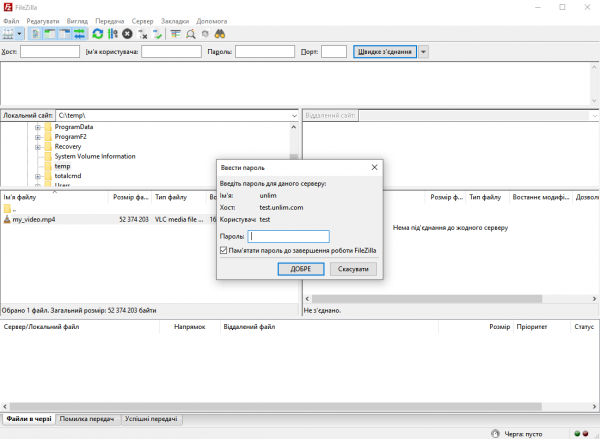Click the cancel current operation icon
600x439 pixels.
127,34
